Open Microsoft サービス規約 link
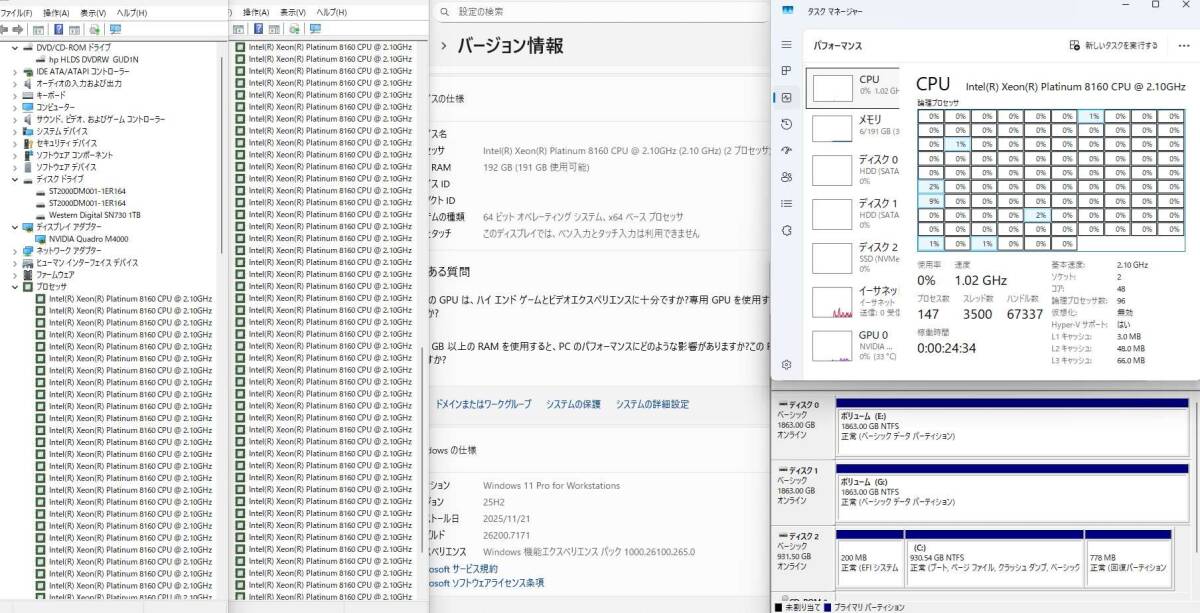This screenshot has height=613, width=1200. click(462, 568)
